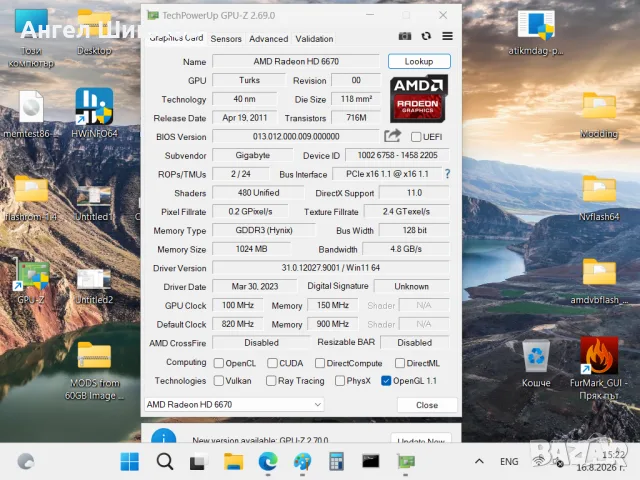Toggle the OpenCL checkbox
This screenshot has height=480, width=640.
tap(219, 363)
